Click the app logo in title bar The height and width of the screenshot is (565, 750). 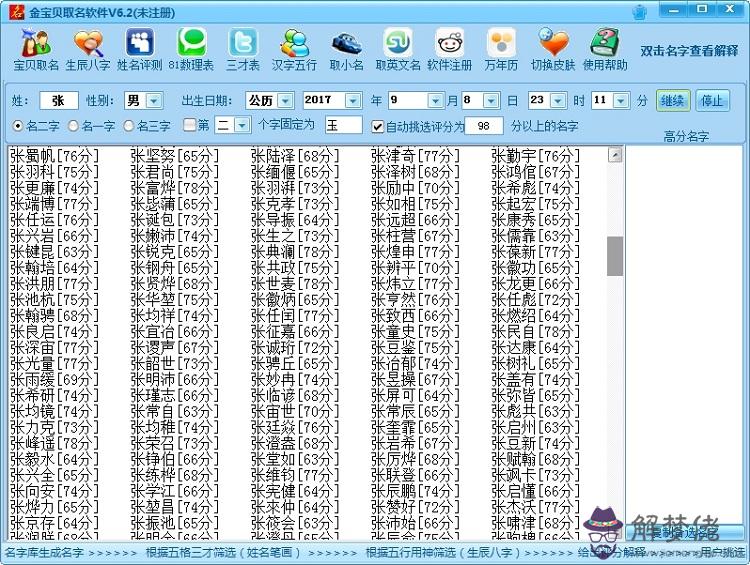[x=17, y=12]
